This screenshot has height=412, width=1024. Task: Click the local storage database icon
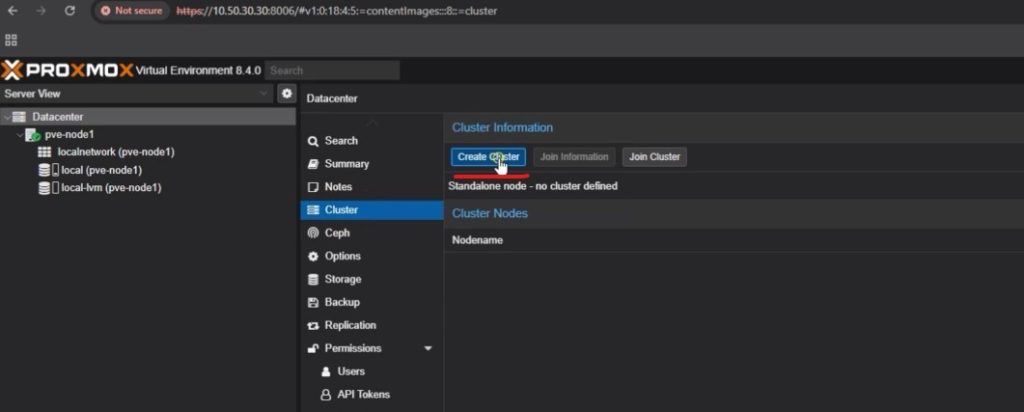click(x=44, y=170)
